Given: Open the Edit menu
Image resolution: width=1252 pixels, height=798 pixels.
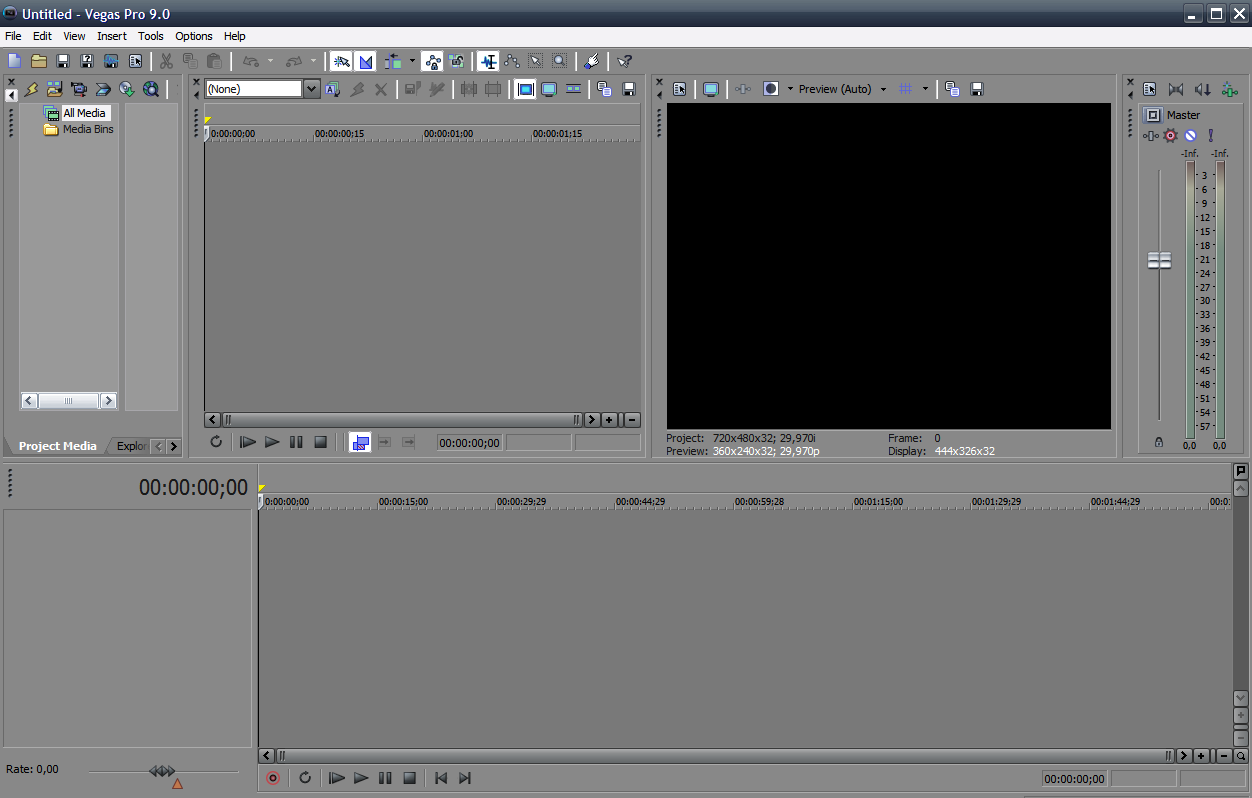Looking at the screenshot, I should click(42, 36).
